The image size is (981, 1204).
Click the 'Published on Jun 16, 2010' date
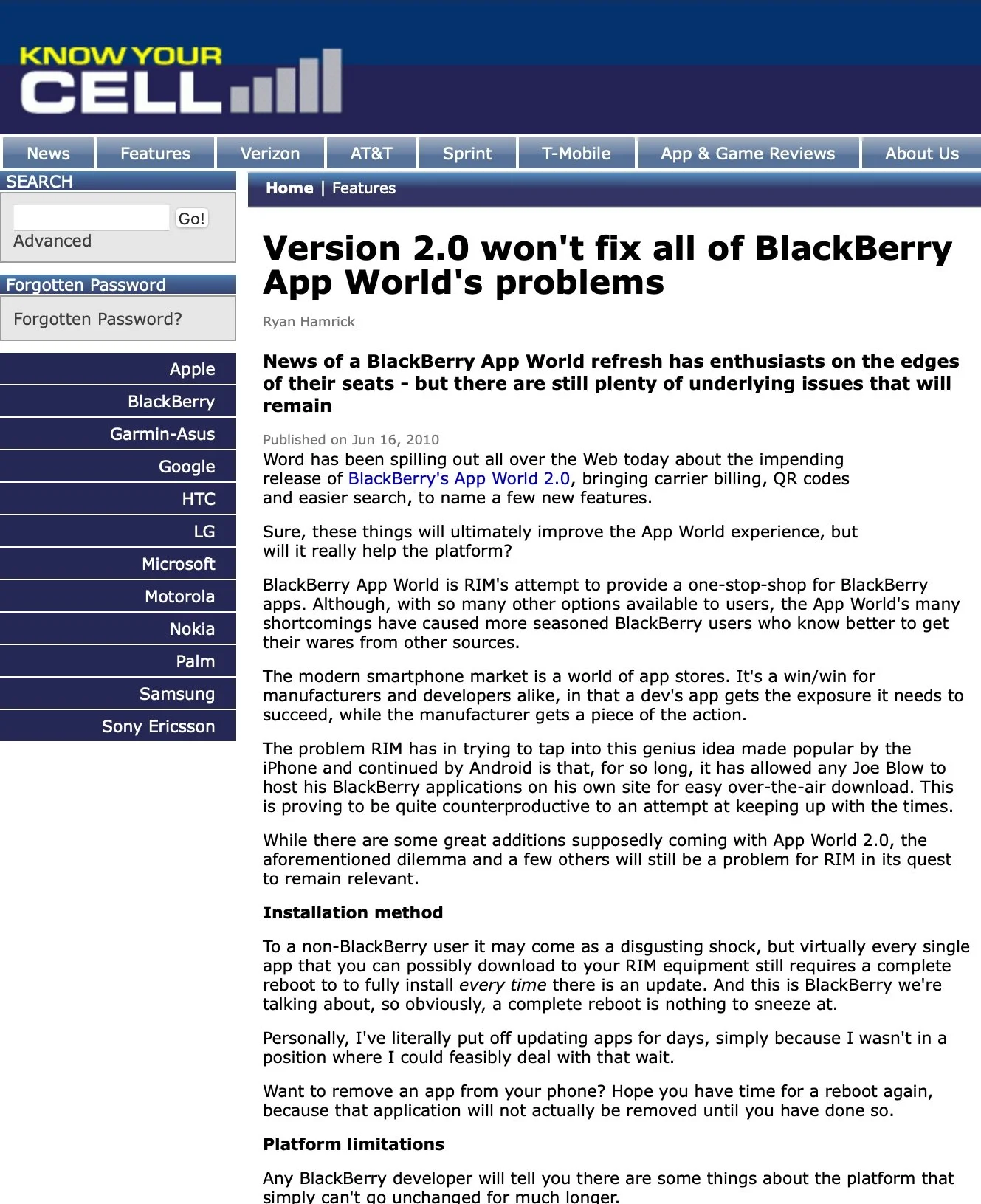(x=351, y=439)
